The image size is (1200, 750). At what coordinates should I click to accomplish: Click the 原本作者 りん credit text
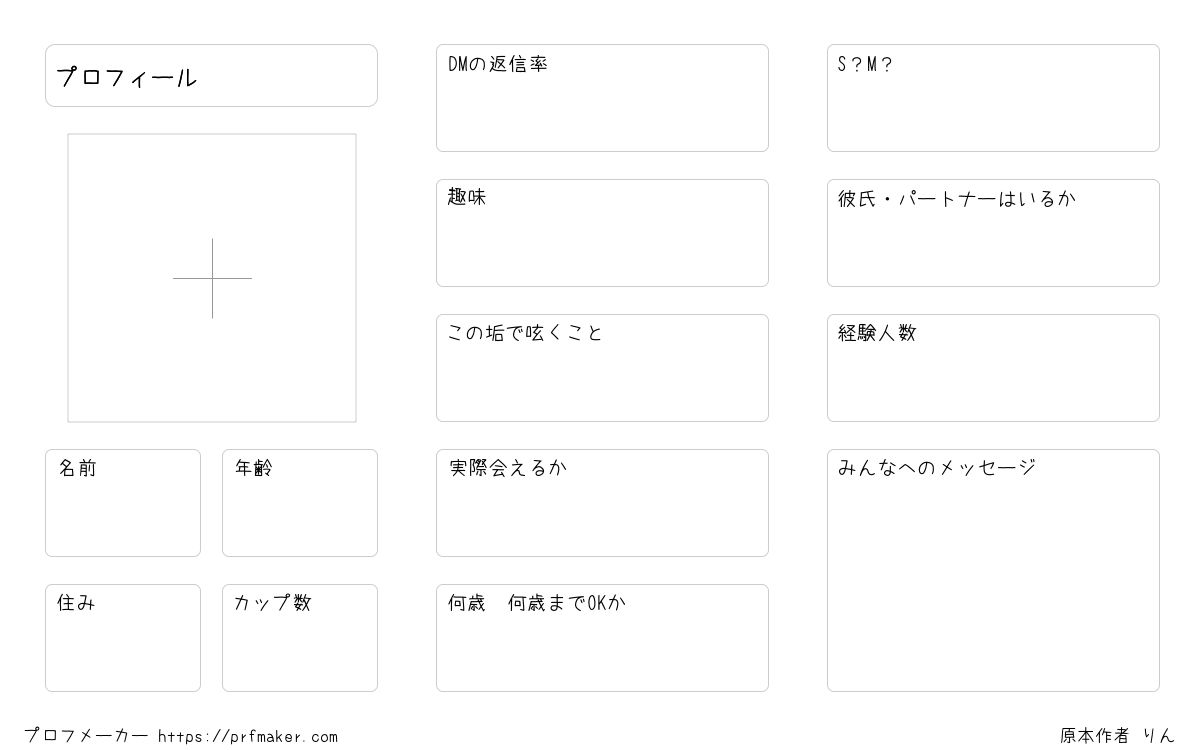1117,736
